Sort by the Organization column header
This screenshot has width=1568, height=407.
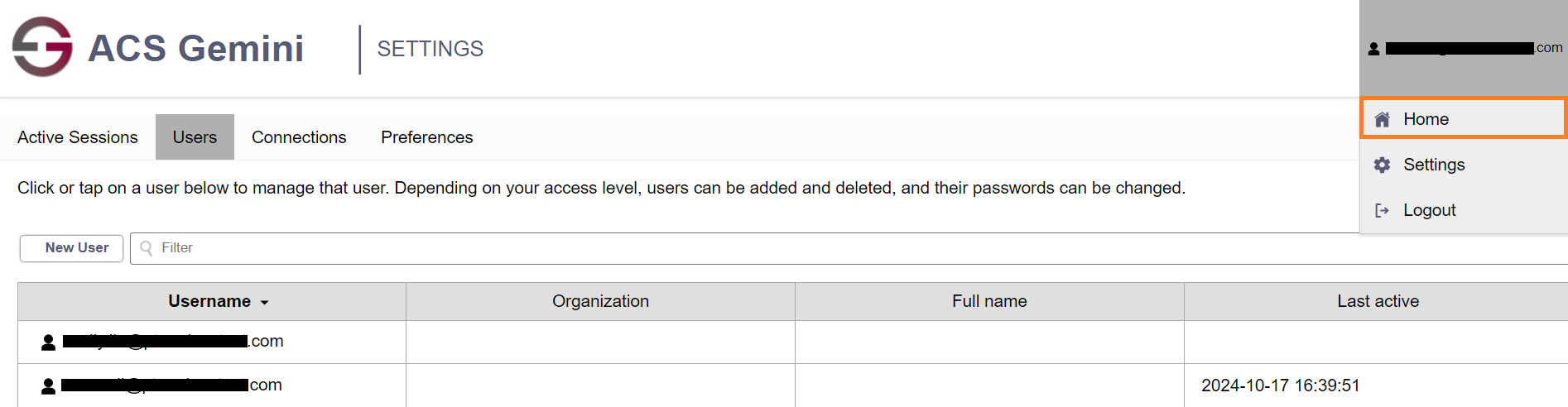tap(600, 301)
